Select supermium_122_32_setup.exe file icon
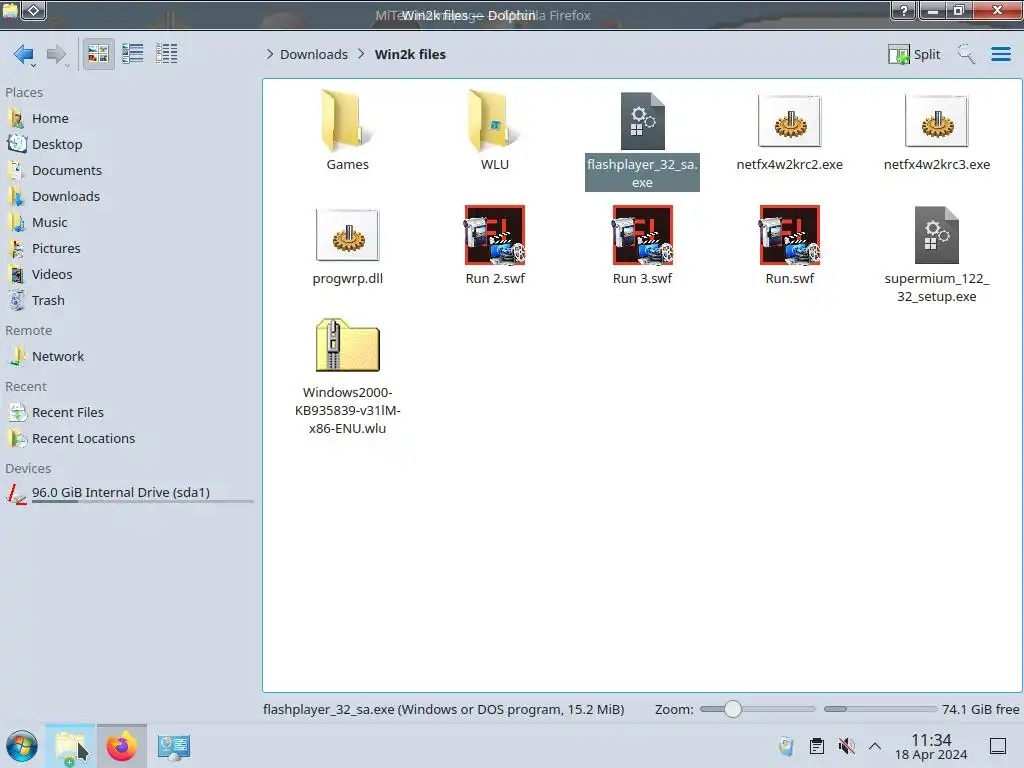The image size is (1024, 768). point(936,235)
